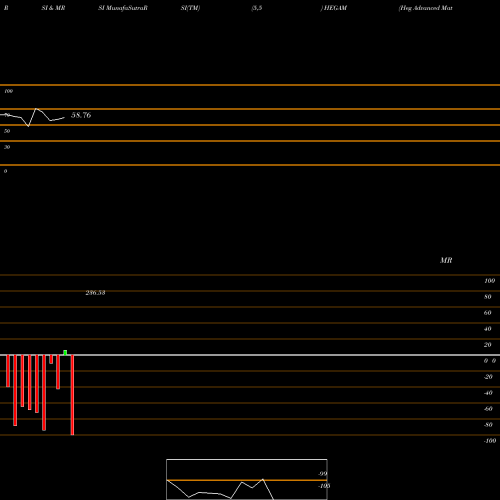Screen dimensions: 500x500
Task: Open the boxed mini line chart at the bottom
Action: point(247,479)
